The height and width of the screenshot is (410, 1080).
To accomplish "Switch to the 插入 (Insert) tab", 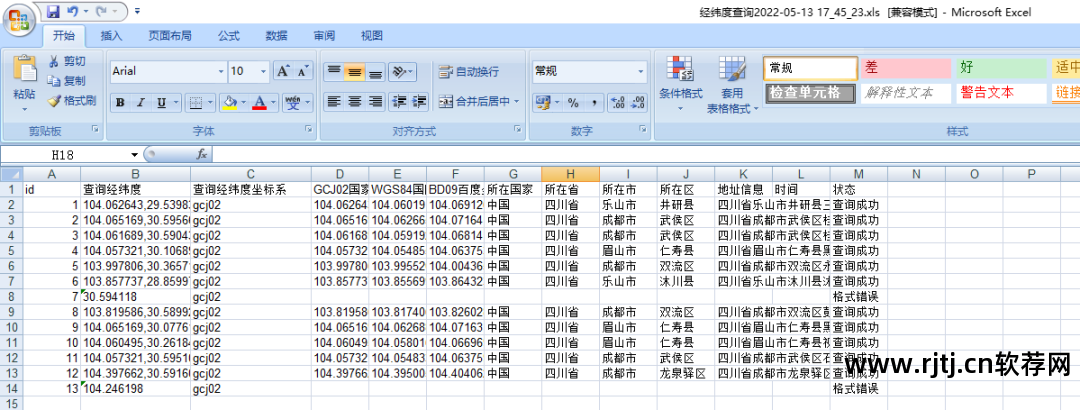I will point(112,35).
